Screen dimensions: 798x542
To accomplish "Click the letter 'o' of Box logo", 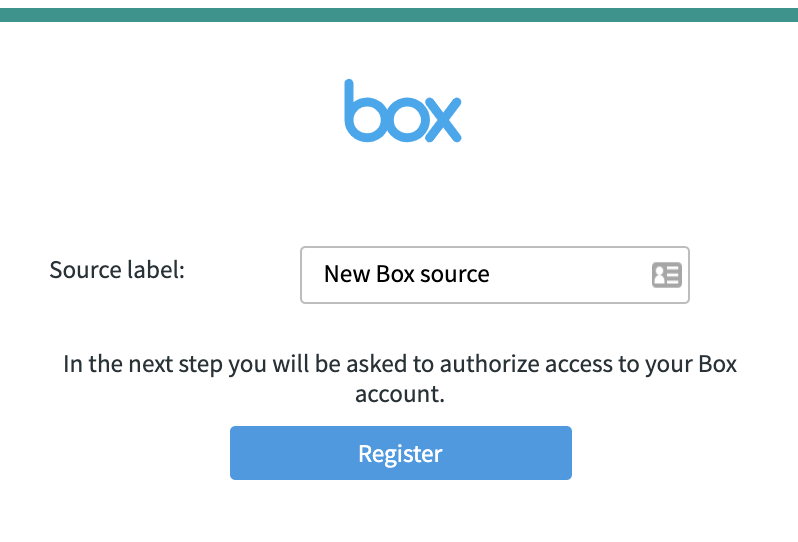I will click(x=405, y=119).
